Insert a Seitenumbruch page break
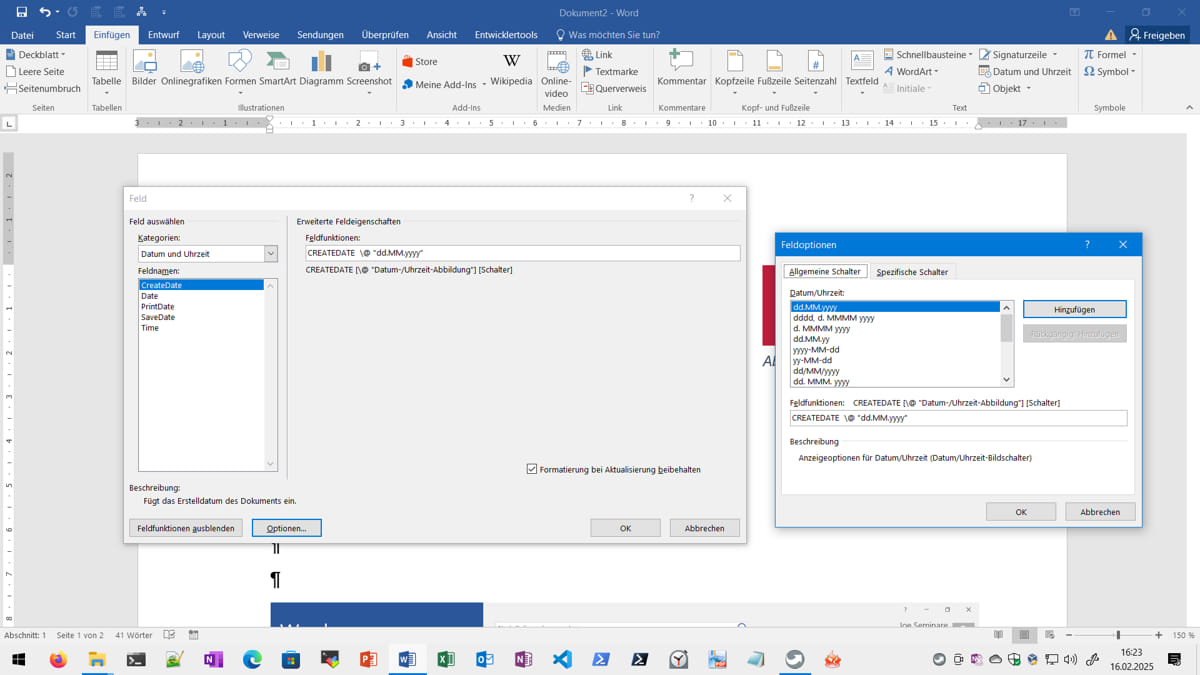The width and height of the screenshot is (1200, 675). click(x=42, y=89)
